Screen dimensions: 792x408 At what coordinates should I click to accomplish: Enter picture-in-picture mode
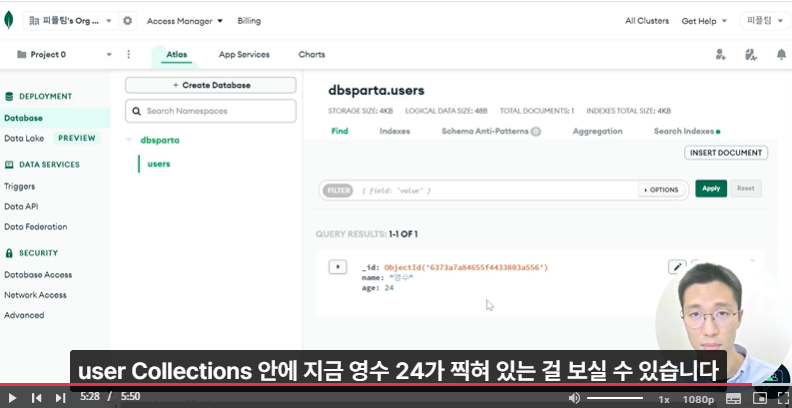tap(759, 398)
